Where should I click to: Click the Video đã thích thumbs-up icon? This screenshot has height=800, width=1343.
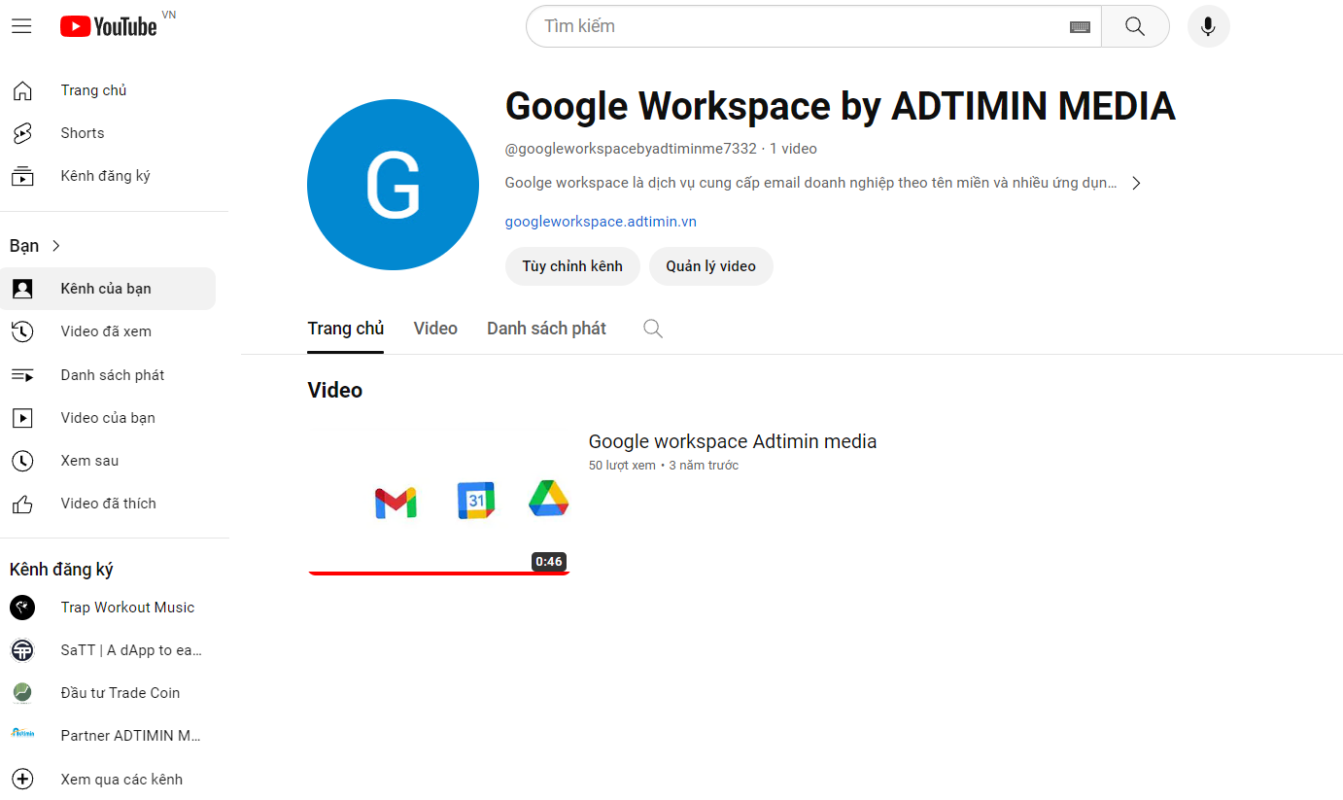tap(22, 504)
